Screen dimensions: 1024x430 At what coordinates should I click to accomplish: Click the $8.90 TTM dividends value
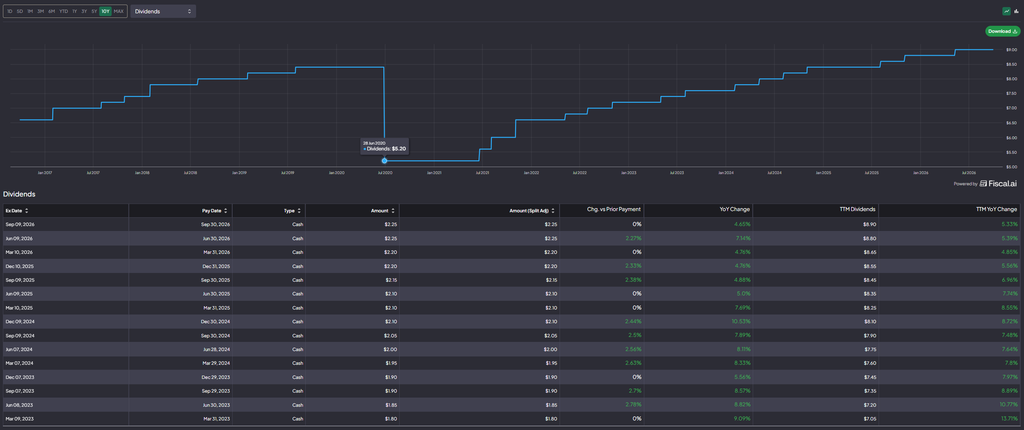coord(868,224)
